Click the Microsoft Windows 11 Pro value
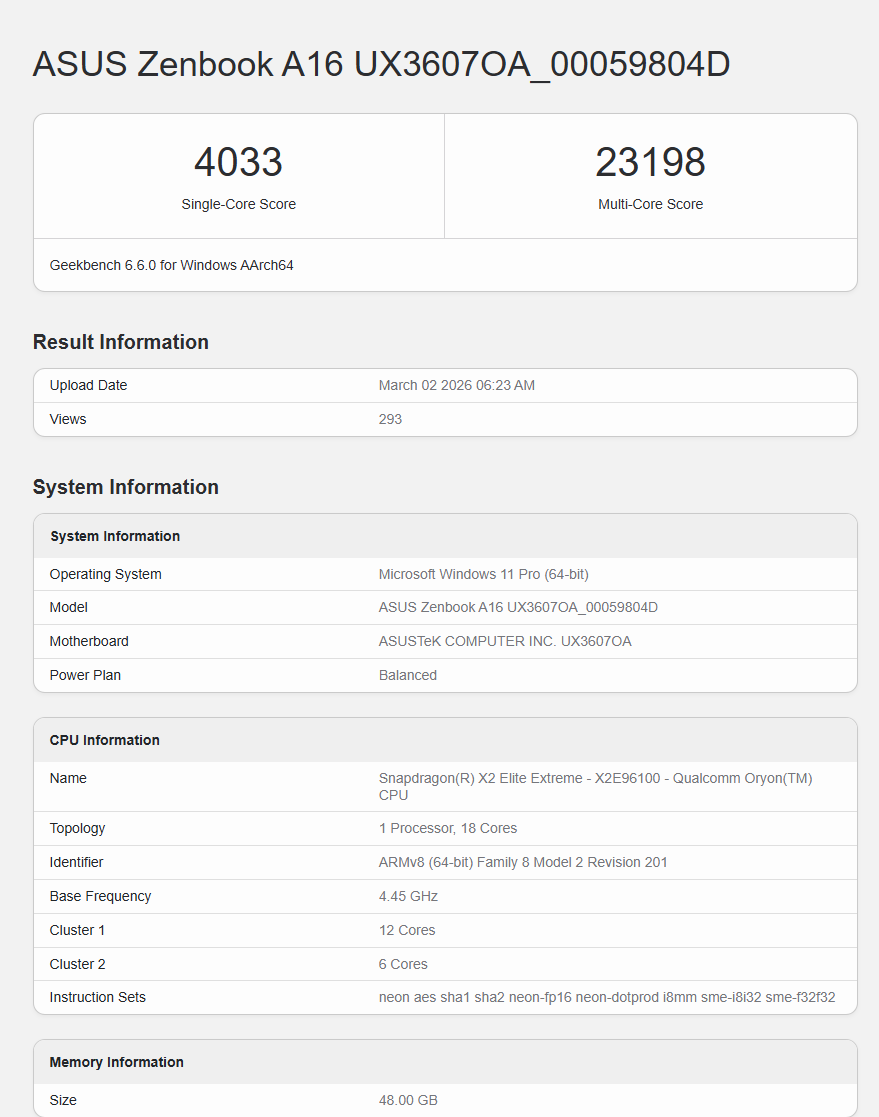 pyautogui.click(x=483, y=574)
